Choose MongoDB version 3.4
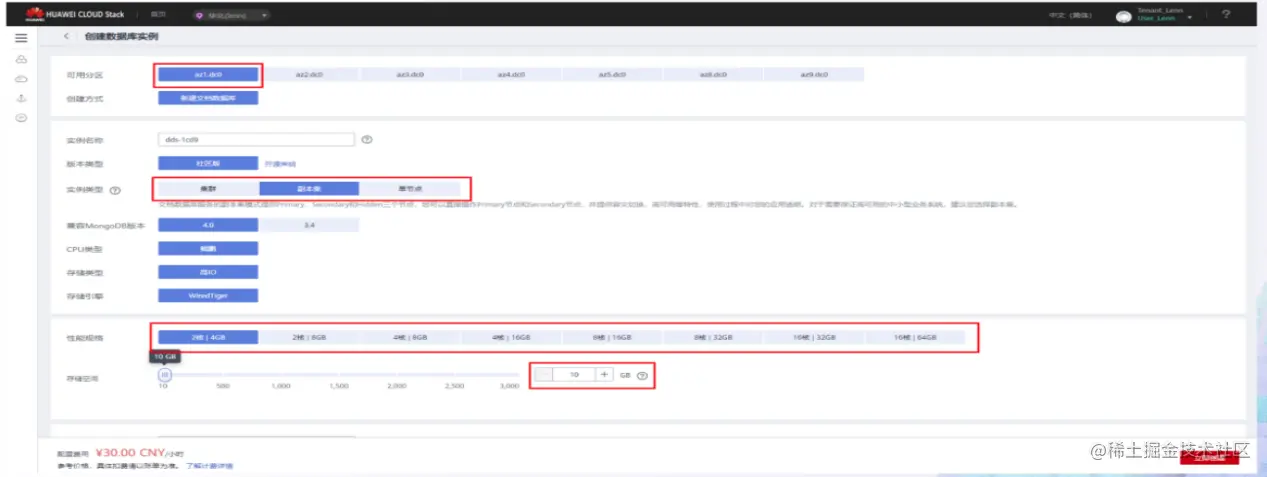The height and width of the screenshot is (477, 1267). [309, 227]
